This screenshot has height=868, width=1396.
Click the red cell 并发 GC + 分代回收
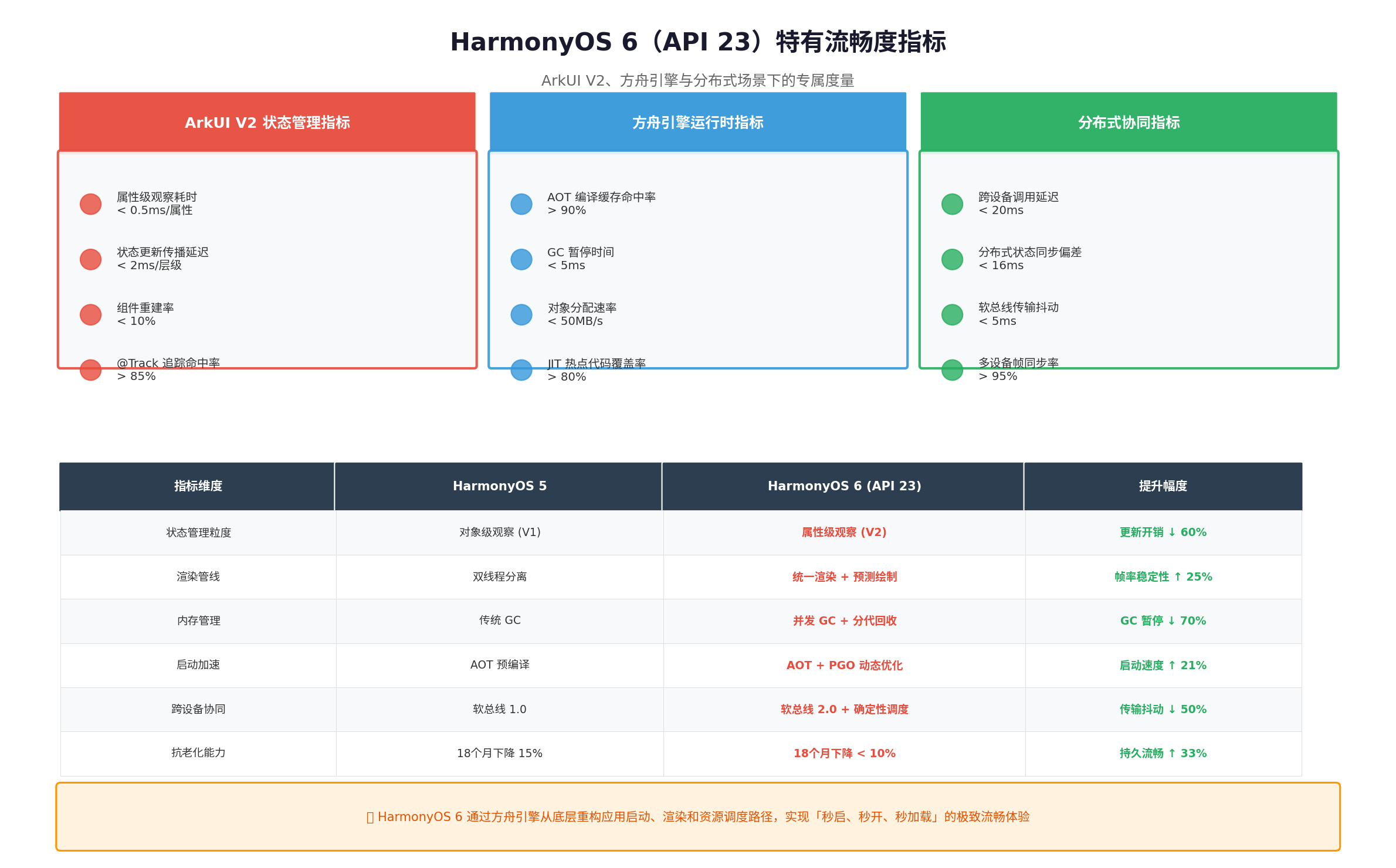[x=844, y=621]
